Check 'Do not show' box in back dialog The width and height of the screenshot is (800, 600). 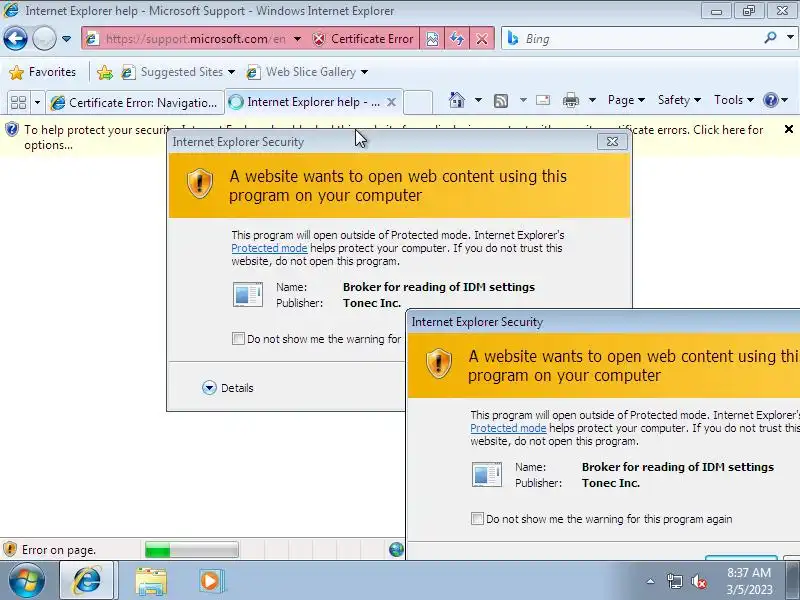(238, 339)
